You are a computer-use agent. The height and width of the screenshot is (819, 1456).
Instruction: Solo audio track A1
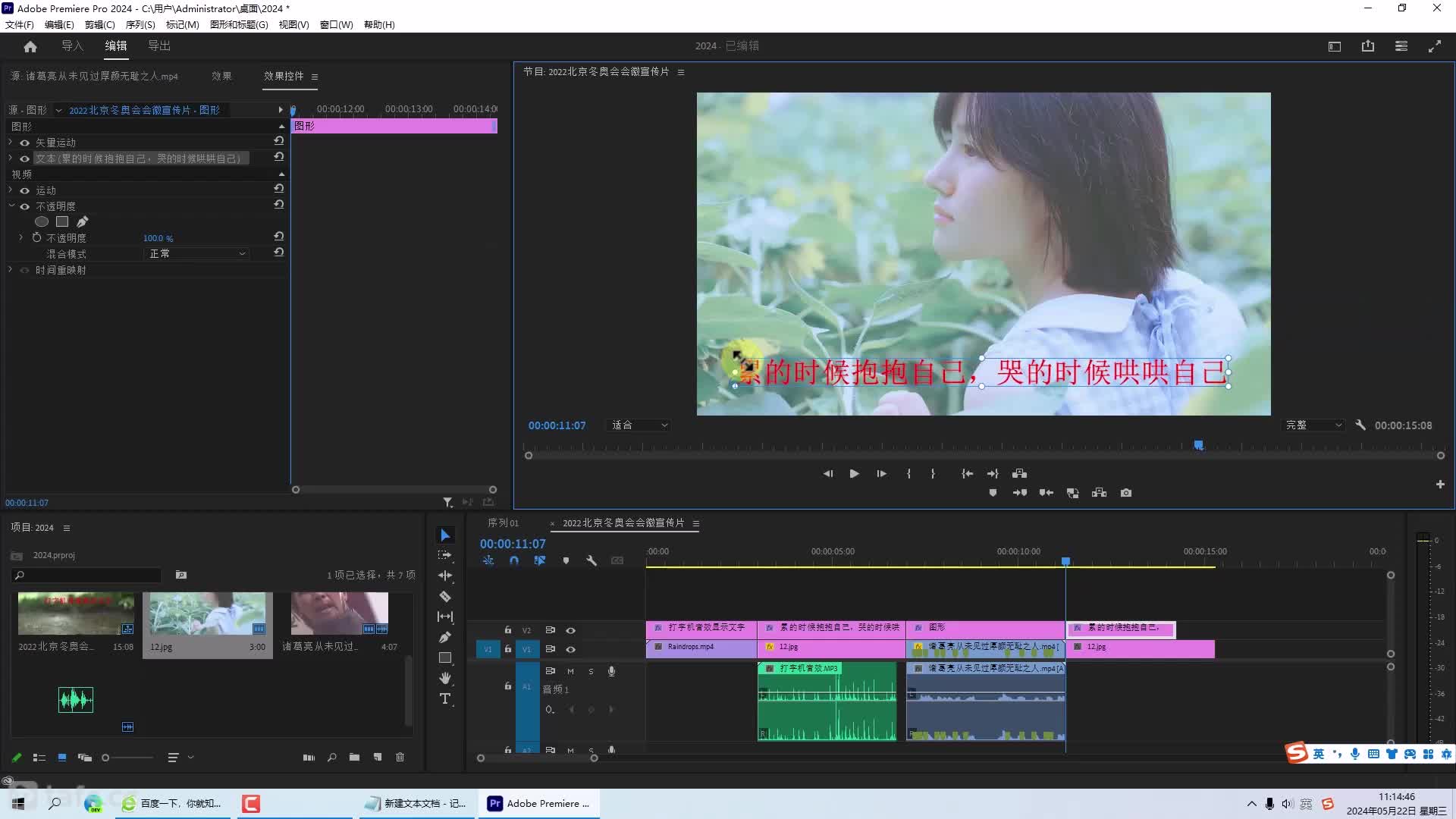click(591, 671)
